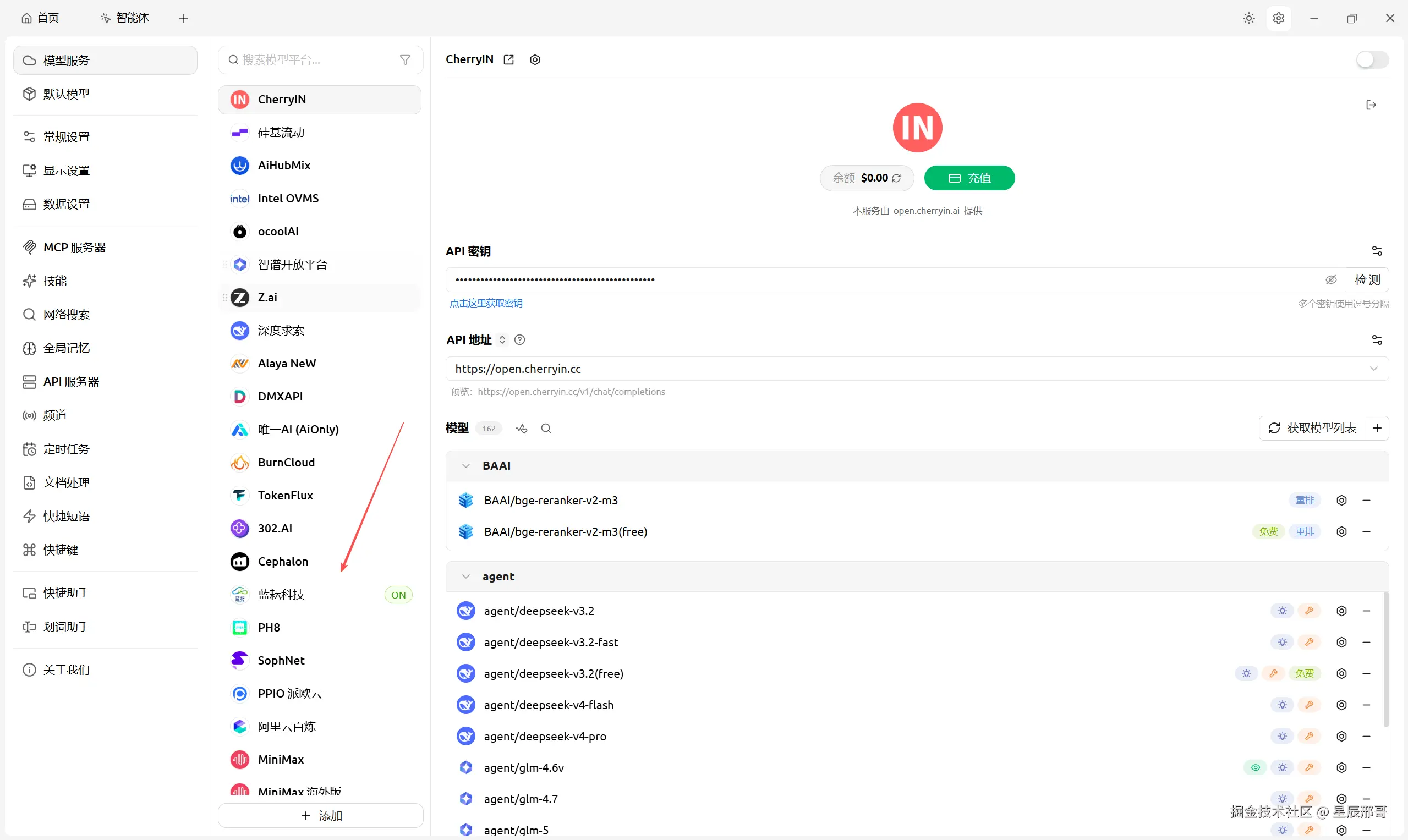Viewport: 1408px width, 840px height.
Task: Enable the CherryIN provider switch
Action: click(x=1372, y=59)
